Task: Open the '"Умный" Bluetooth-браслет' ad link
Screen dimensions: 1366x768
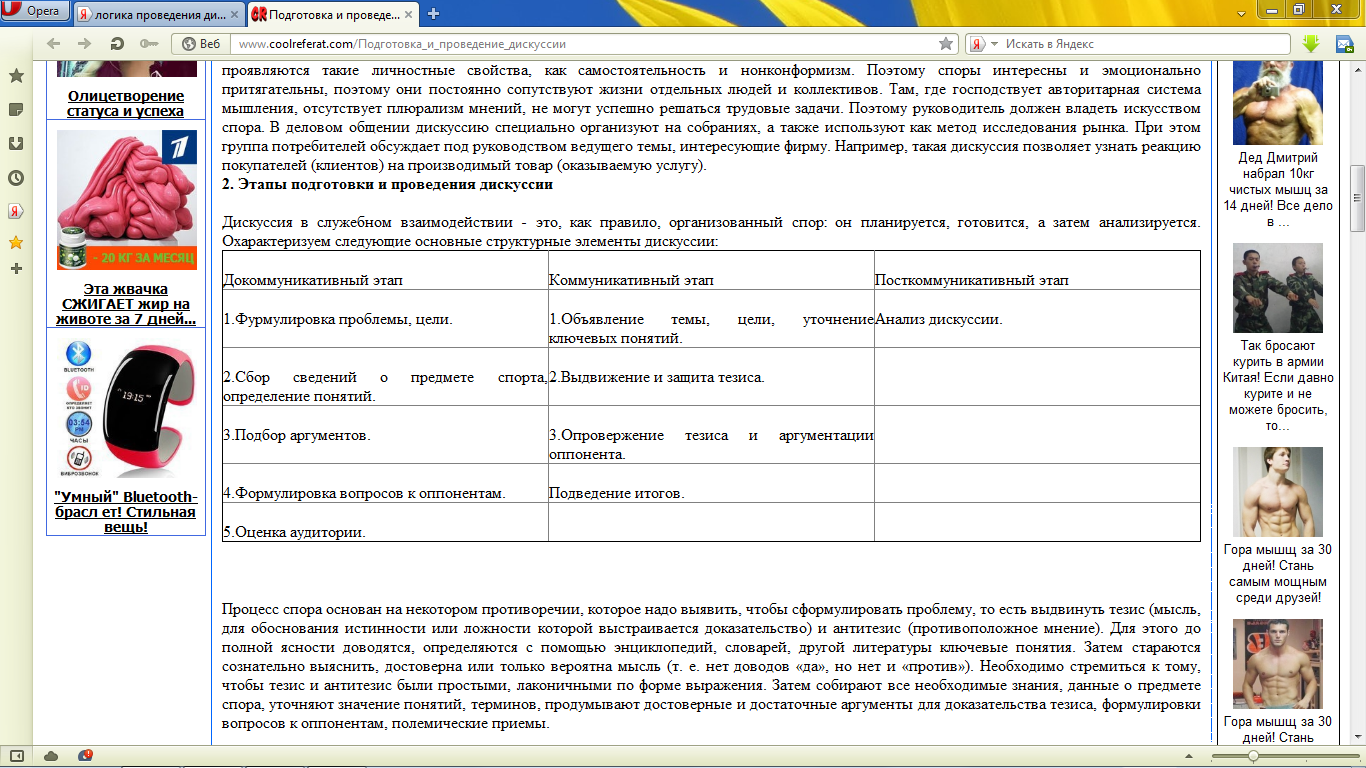Action: click(x=126, y=512)
